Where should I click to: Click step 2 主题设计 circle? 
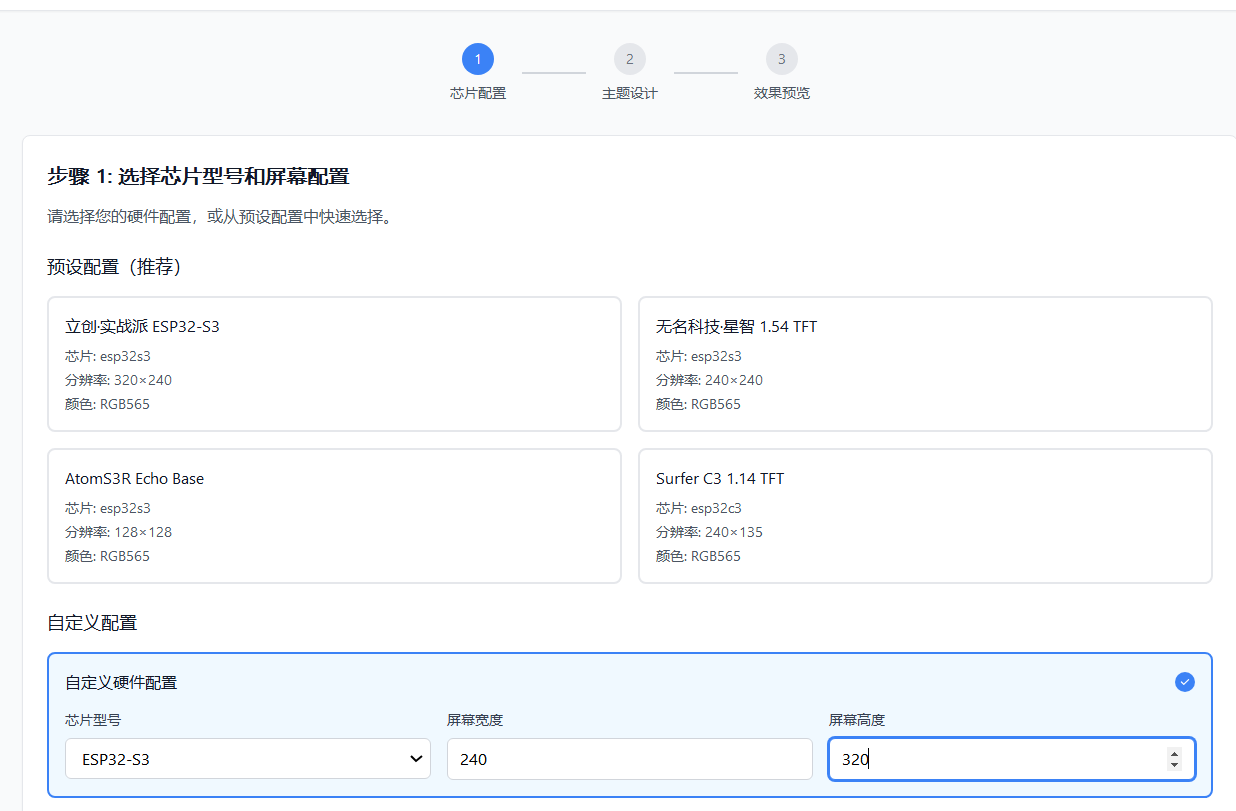point(629,59)
